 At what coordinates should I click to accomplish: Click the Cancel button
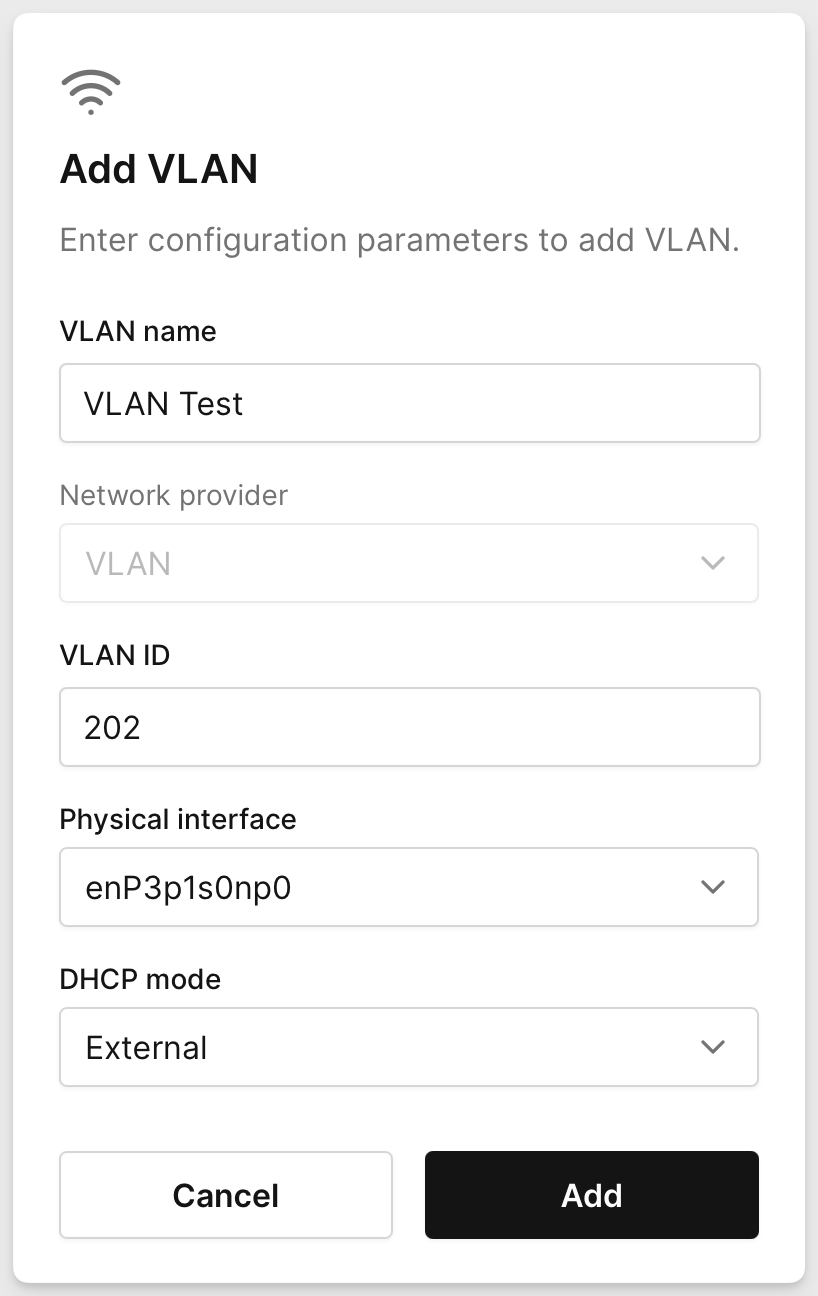[x=226, y=1195]
